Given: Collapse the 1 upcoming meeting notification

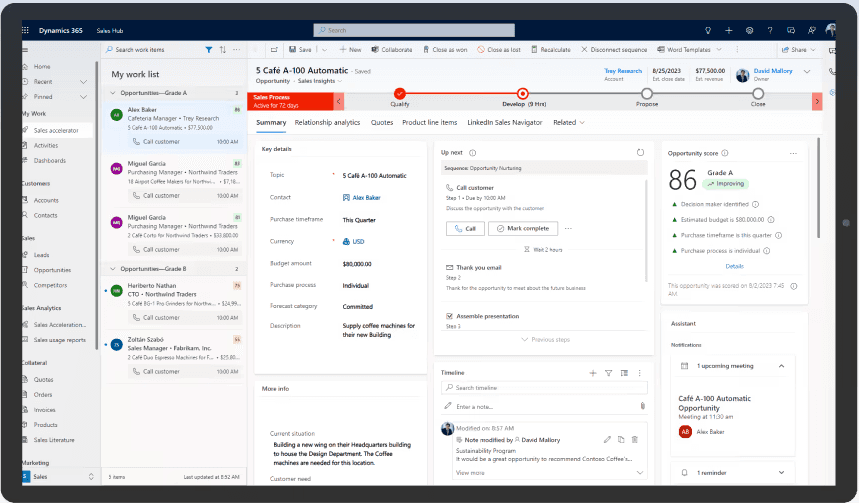Looking at the screenshot, I should (781, 366).
